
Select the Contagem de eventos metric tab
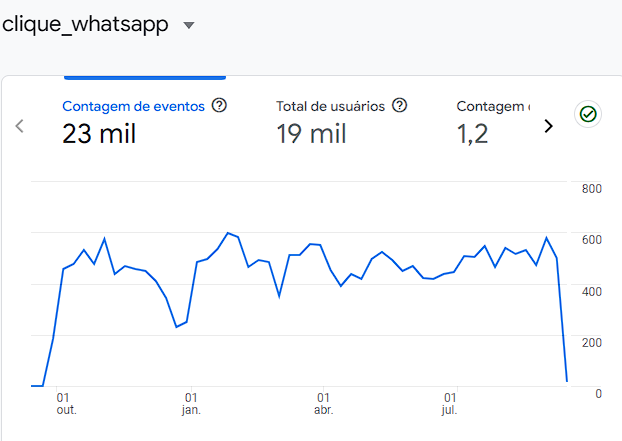(133, 106)
